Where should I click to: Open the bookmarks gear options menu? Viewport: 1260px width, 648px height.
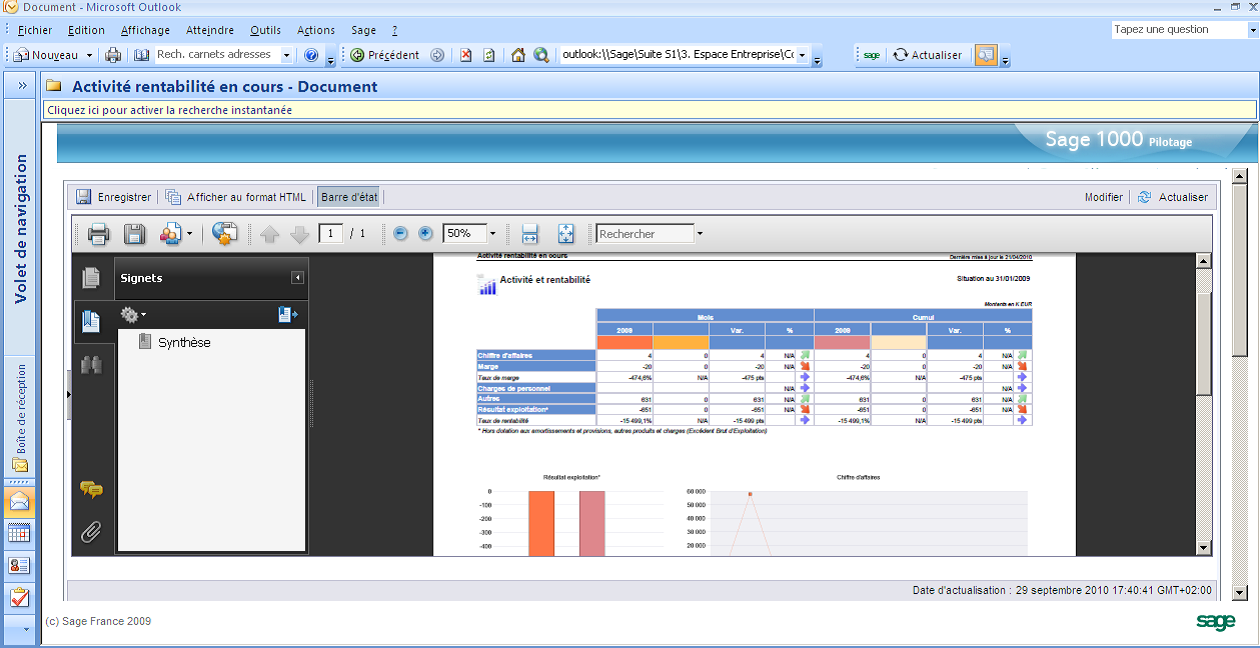[133, 315]
